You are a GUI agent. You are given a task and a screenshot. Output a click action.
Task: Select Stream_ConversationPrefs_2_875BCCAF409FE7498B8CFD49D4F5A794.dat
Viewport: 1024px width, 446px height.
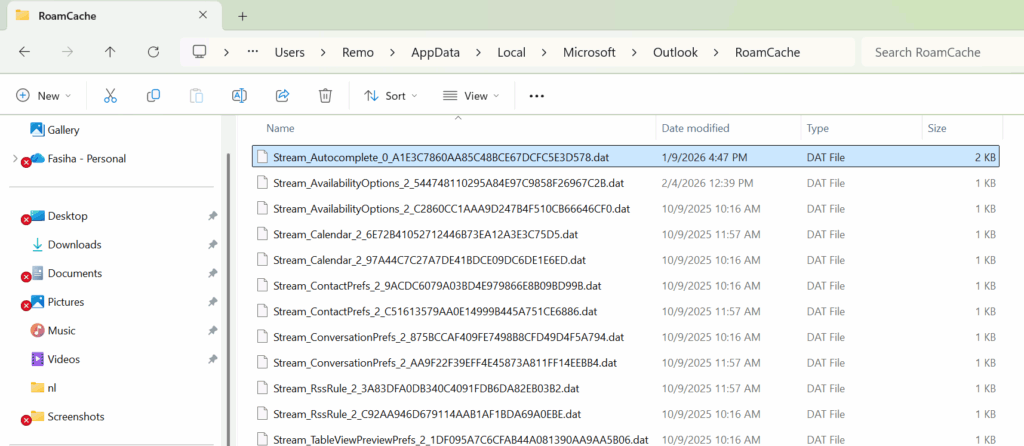point(626,338)
